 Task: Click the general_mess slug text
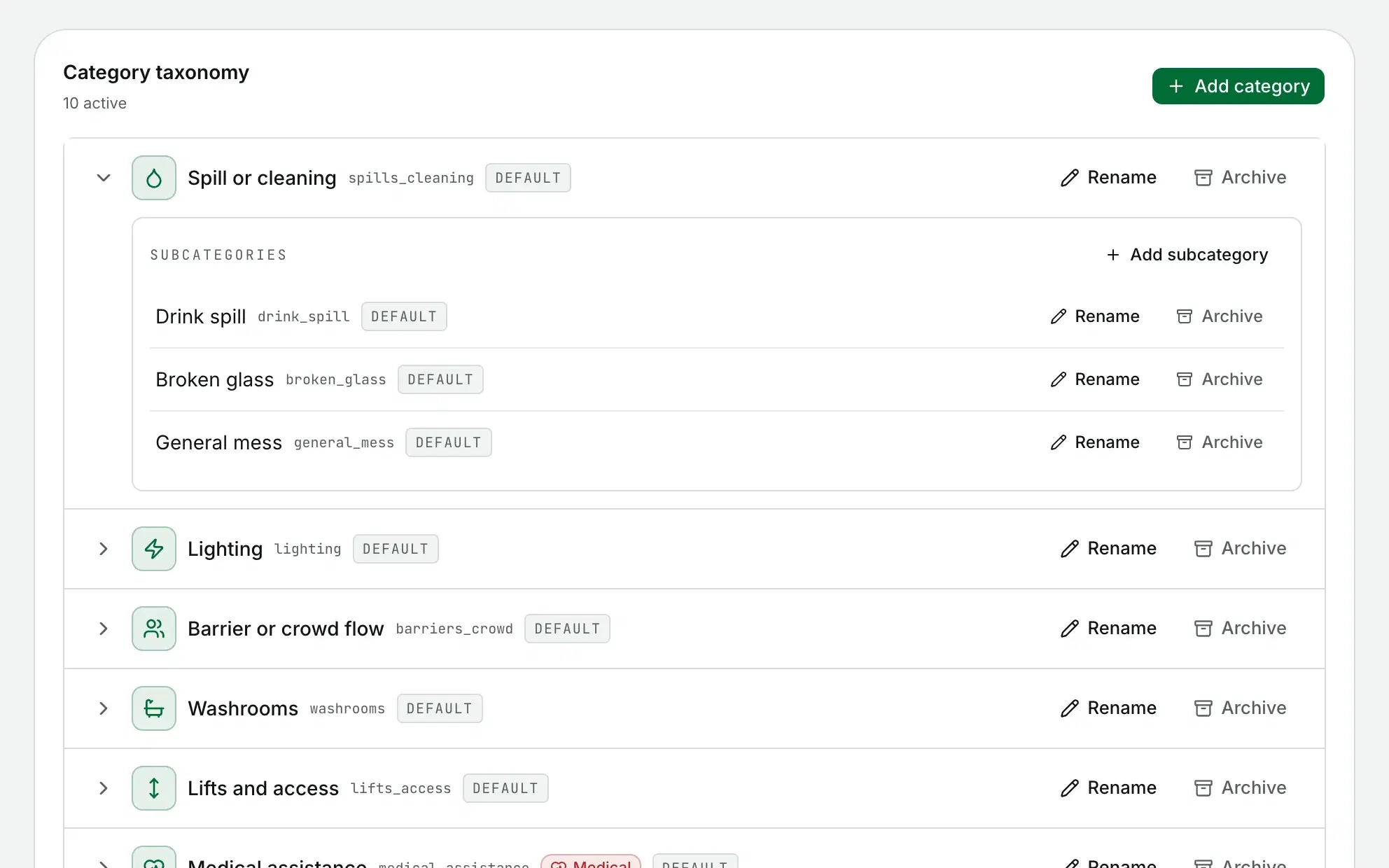point(344,443)
